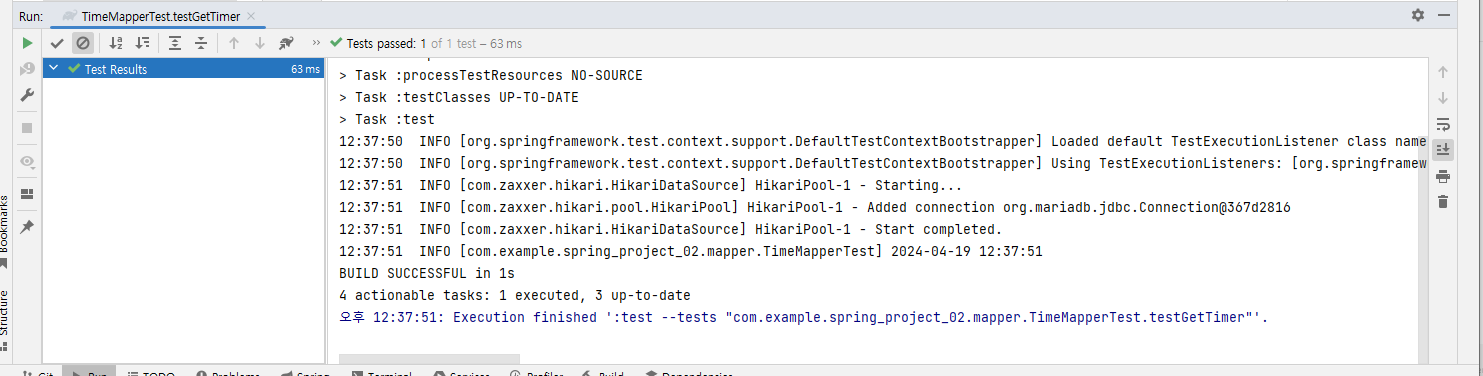Sort test results by duration
1483x376 pixels.
142,43
